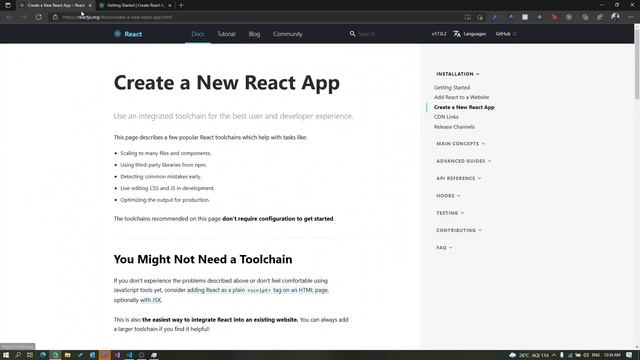Open Release Channels in the sidebar

pos(454,127)
